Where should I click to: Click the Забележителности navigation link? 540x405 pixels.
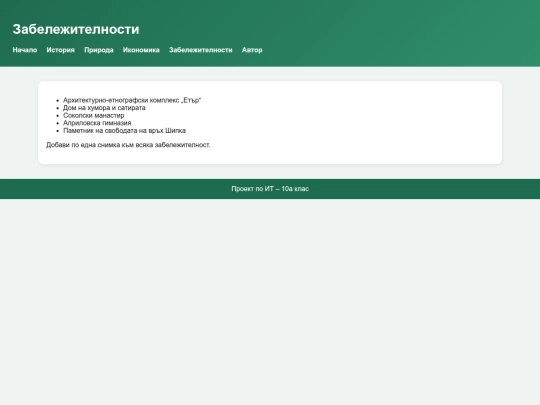[201, 50]
